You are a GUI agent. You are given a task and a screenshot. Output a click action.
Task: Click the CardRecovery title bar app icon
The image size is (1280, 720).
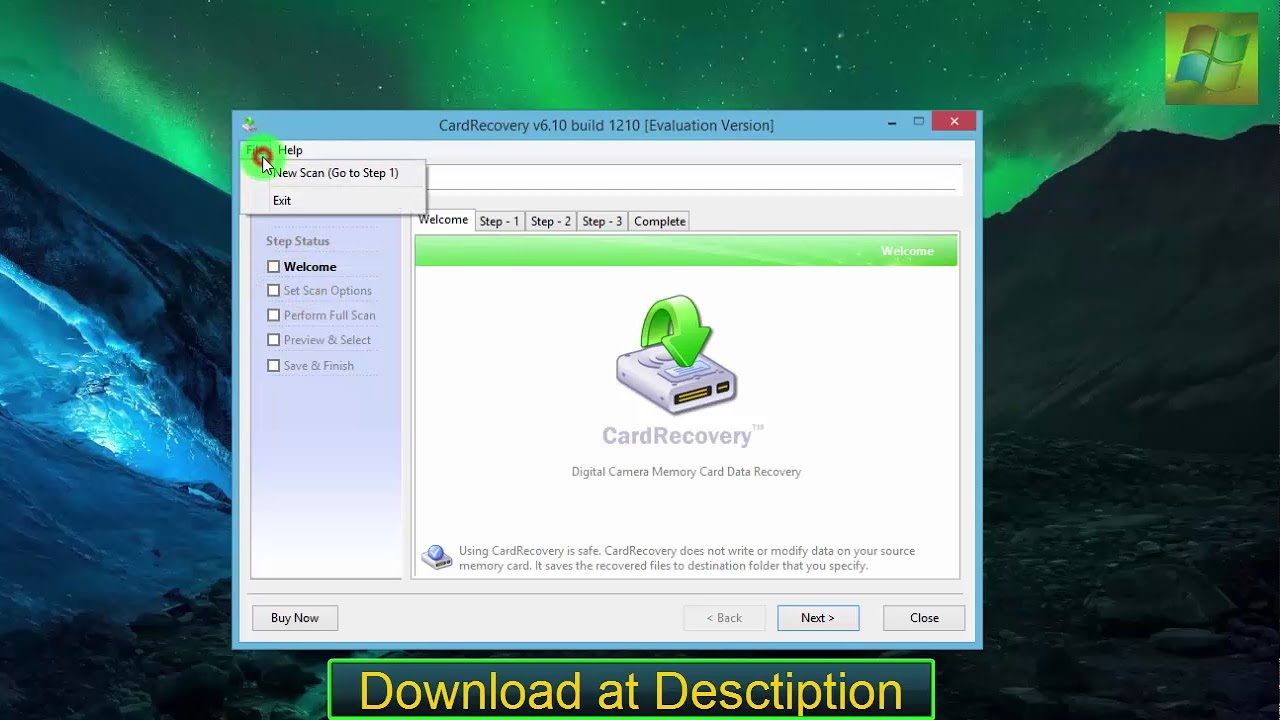tap(249, 124)
